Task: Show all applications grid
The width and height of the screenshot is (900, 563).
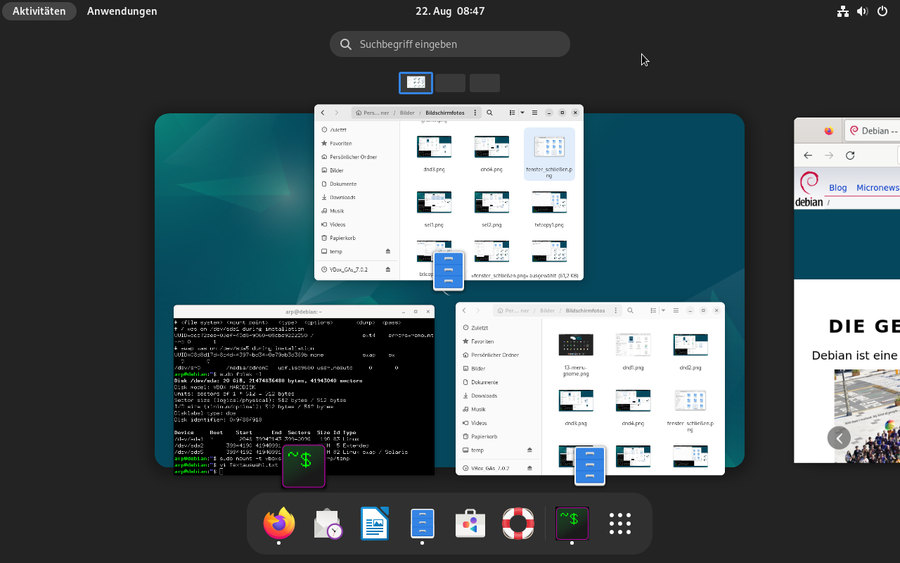Action: (620, 523)
